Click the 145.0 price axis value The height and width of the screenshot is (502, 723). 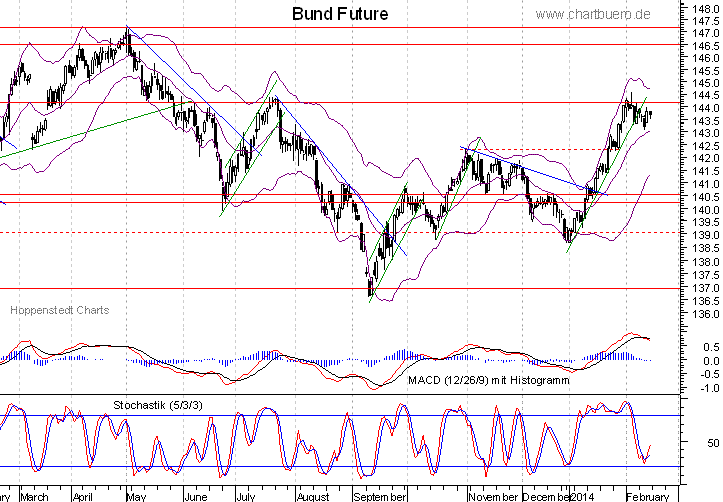pos(706,83)
